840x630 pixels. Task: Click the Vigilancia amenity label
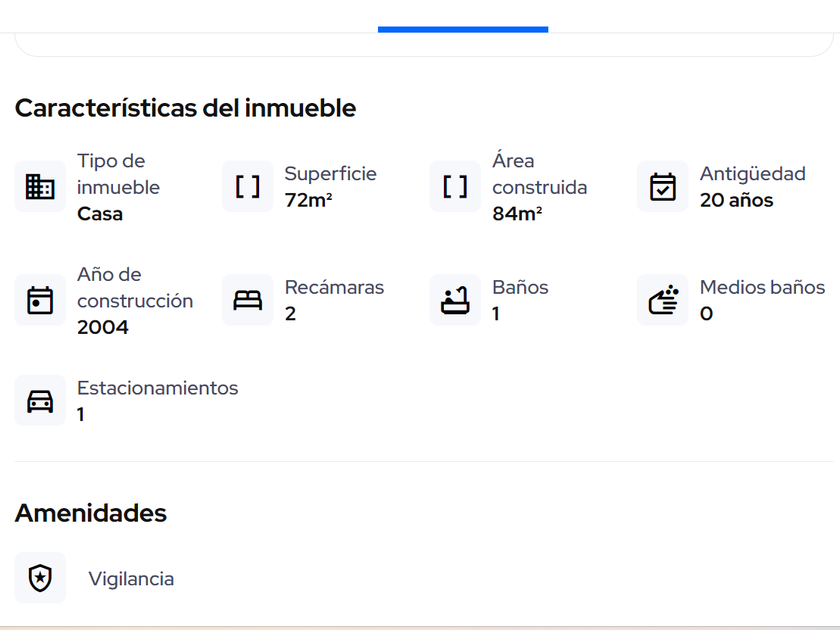(131, 579)
